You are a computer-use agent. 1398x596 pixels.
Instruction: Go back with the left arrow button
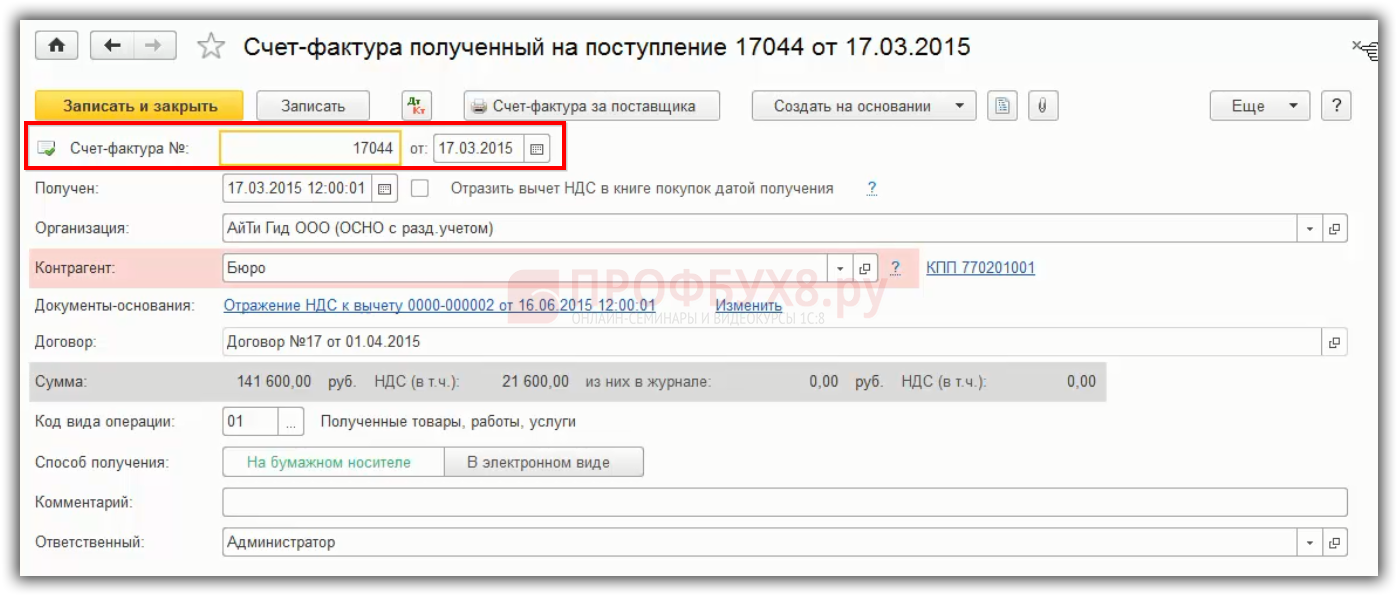coord(112,46)
